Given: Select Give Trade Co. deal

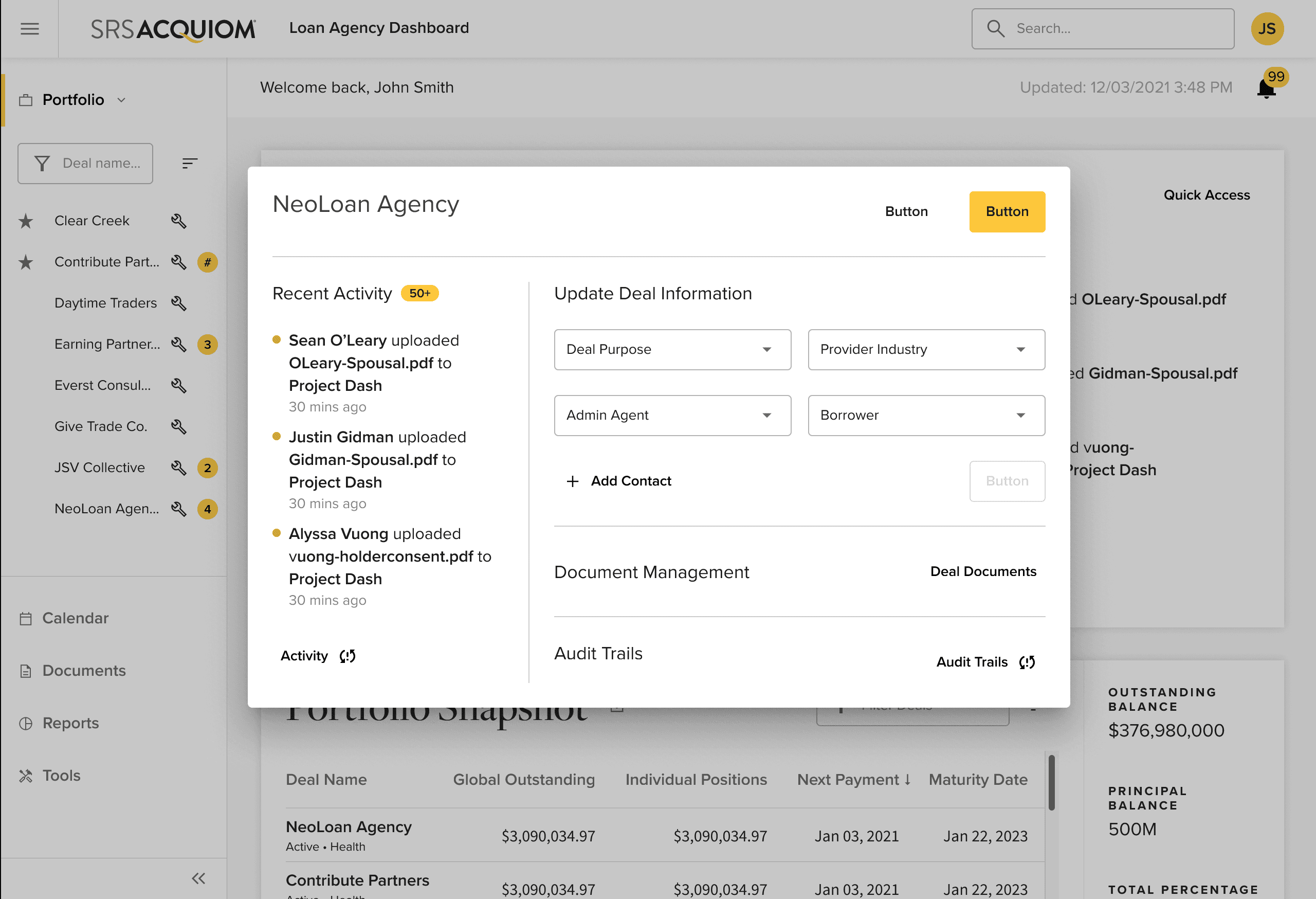Looking at the screenshot, I should (101, 426).
